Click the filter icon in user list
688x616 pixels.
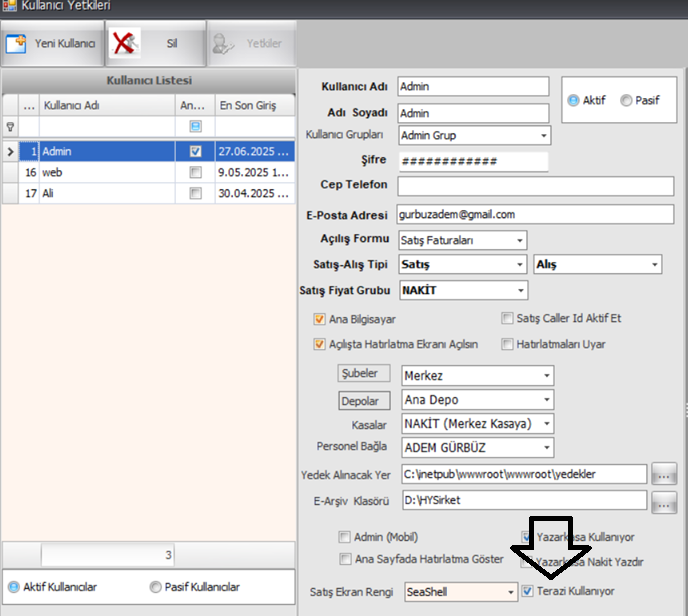tap(11, 127)
